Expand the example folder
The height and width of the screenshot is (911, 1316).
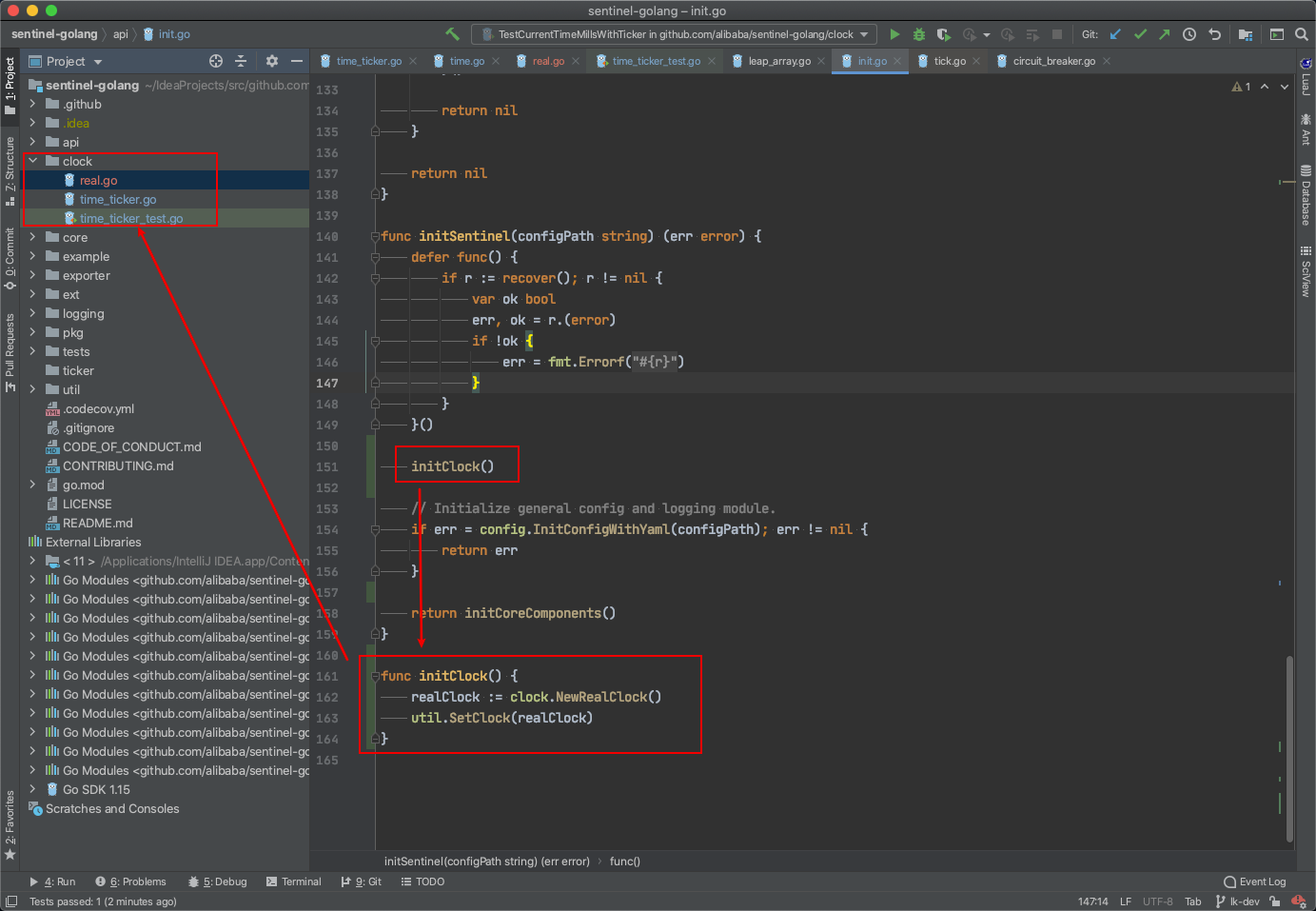pyautogui.click(x=32, y=256)
